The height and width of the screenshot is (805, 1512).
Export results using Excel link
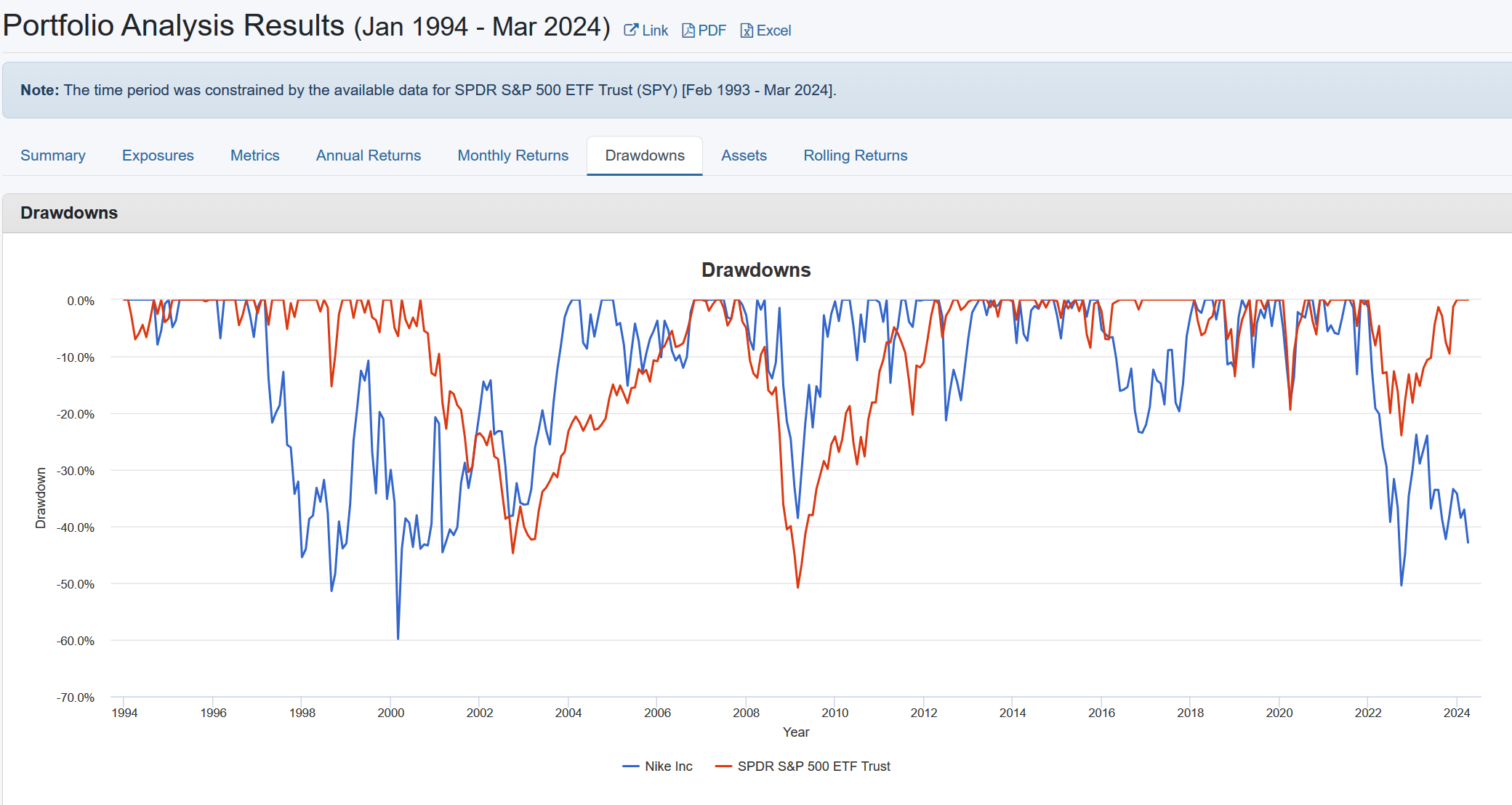click(773, 31)
